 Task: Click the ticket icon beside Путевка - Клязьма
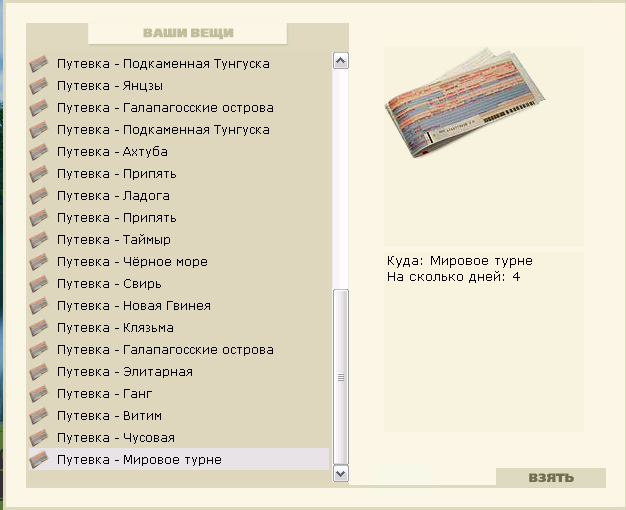pos(39,327)
